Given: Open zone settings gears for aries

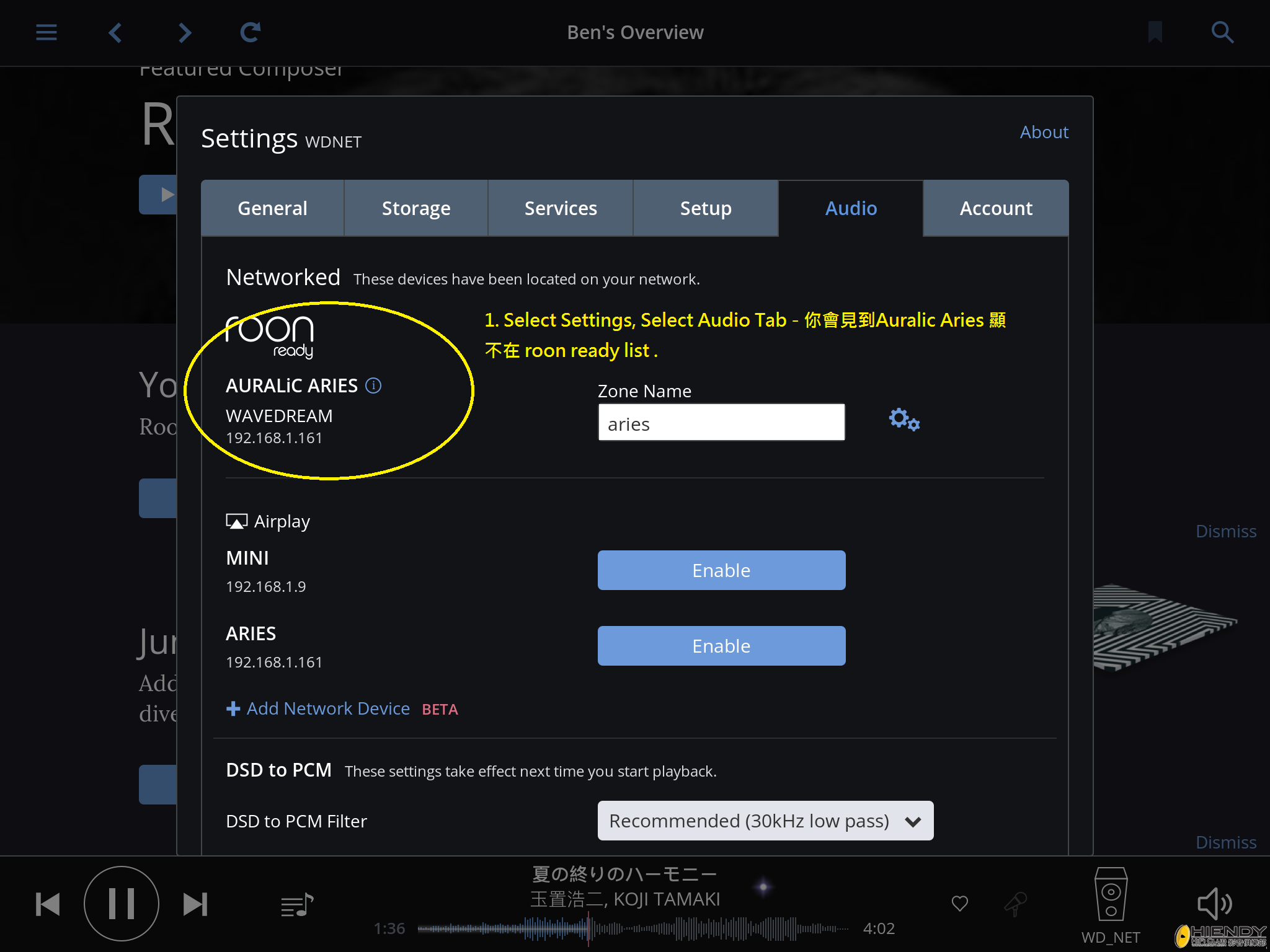Looking at the screenshot, I should 904,420.
